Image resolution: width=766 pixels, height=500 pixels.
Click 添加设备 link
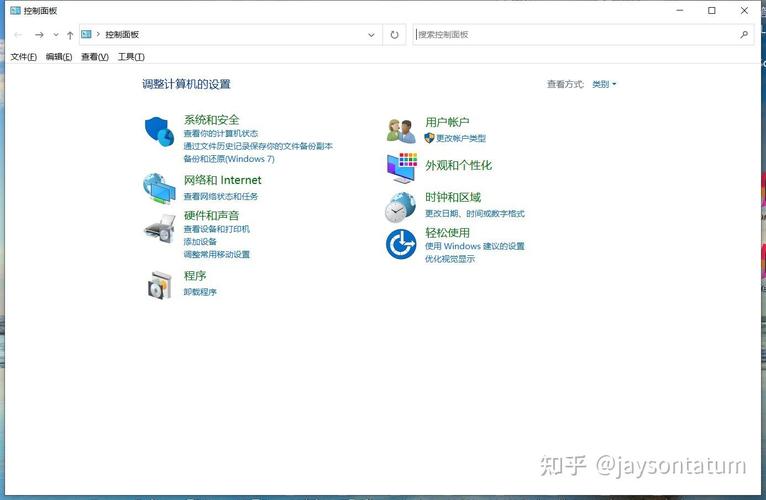[200, 242]
